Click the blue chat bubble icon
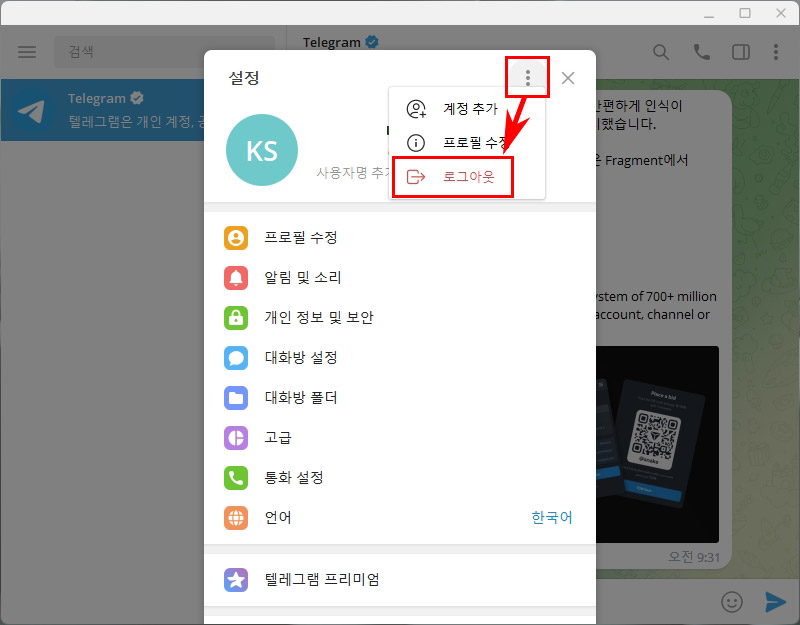800x625 pixels. pos(236,358)
